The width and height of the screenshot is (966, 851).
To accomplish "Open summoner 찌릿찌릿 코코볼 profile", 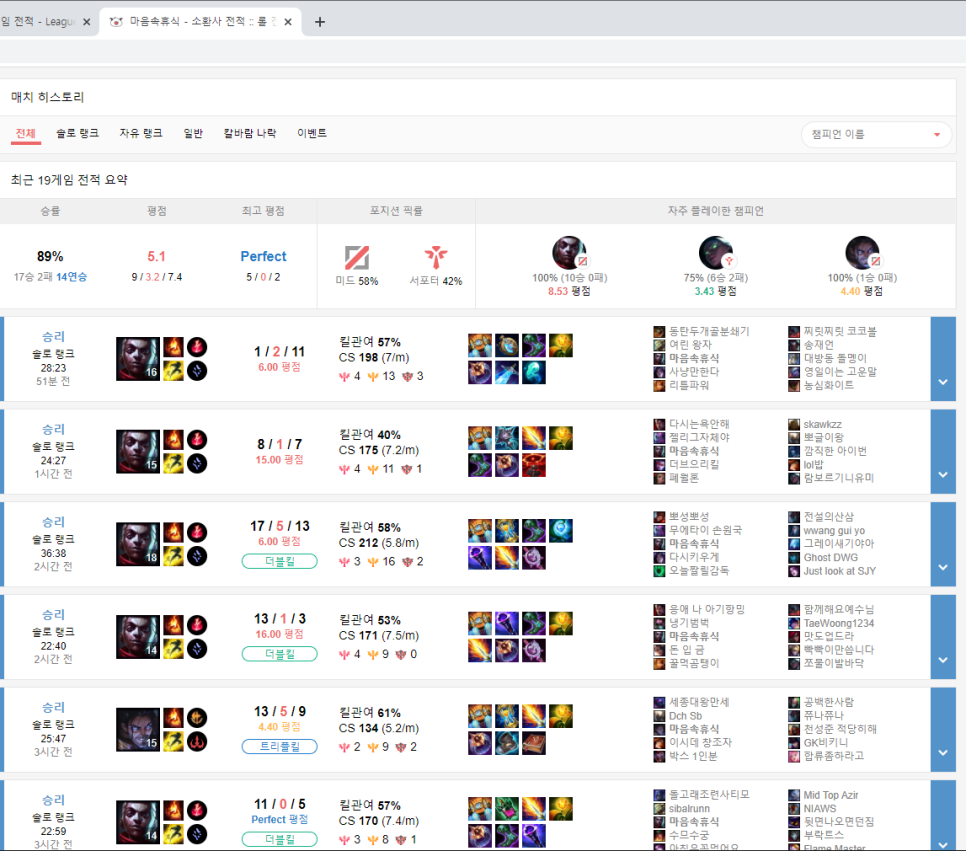I will pos(840,332).
